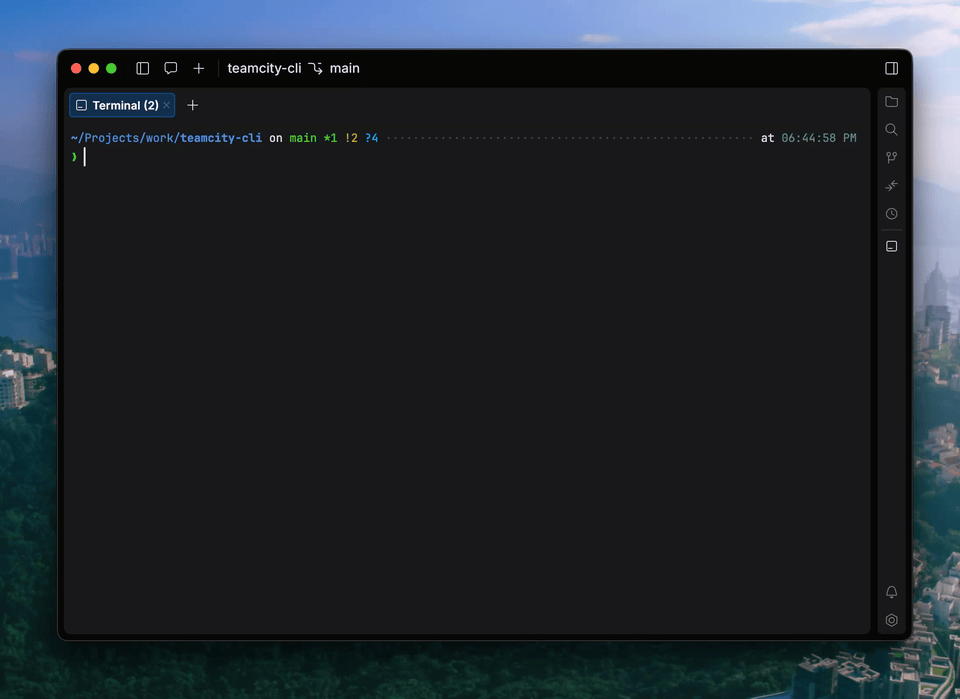Open the teamcity-cli project switcher
Screen dimensions: 960x699
point(264,69)
